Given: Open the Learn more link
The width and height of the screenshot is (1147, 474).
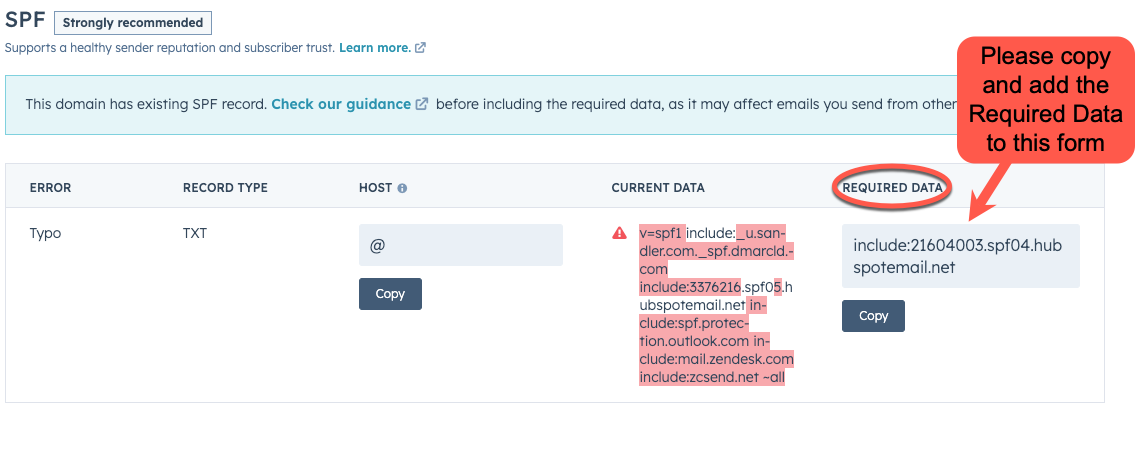Looking at the screenshot, I should pos(374,47).
